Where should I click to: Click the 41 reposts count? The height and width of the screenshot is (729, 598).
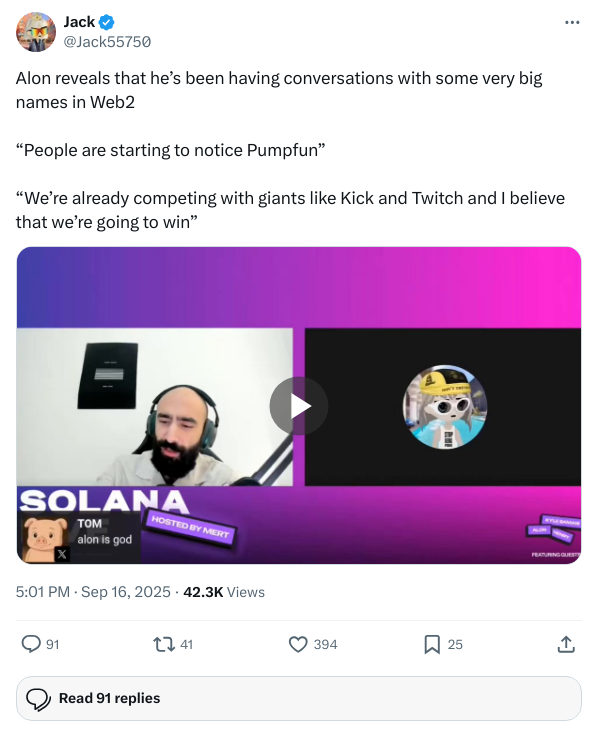click(x=186, y=644)
